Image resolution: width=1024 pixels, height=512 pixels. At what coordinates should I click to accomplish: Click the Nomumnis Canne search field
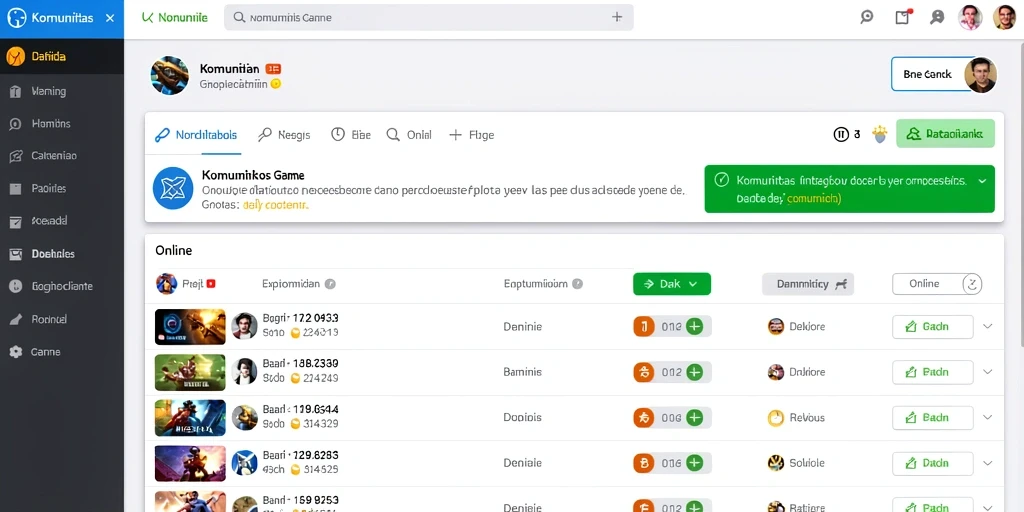[x=428, y=18]
